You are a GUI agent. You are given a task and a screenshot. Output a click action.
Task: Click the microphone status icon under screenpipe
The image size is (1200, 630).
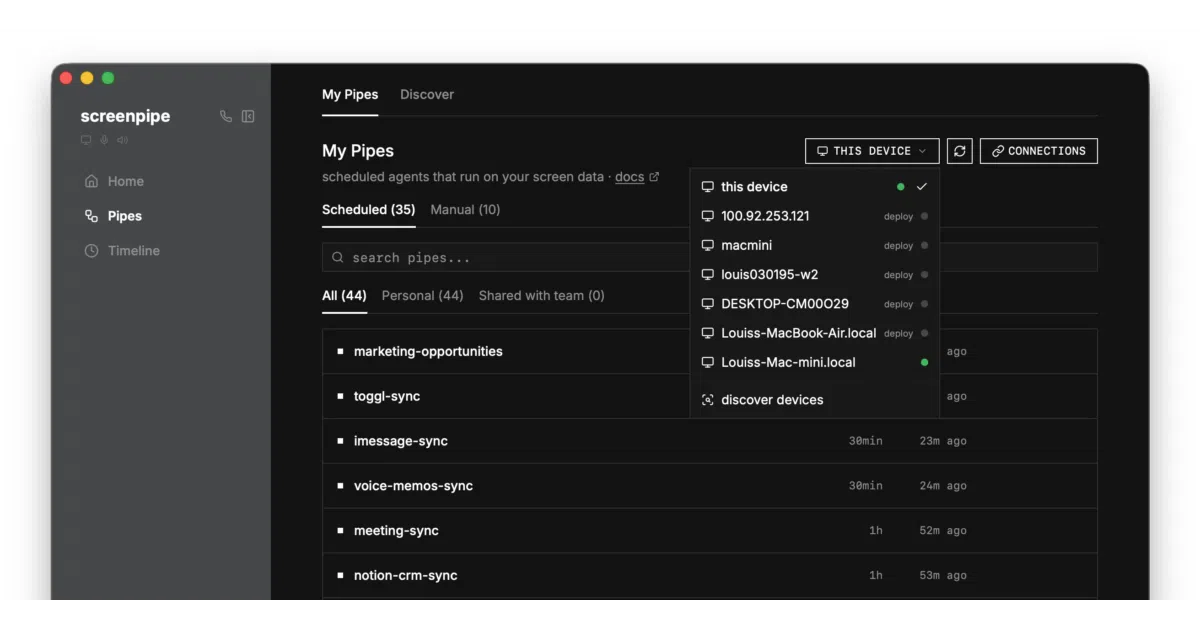point(104,140)
